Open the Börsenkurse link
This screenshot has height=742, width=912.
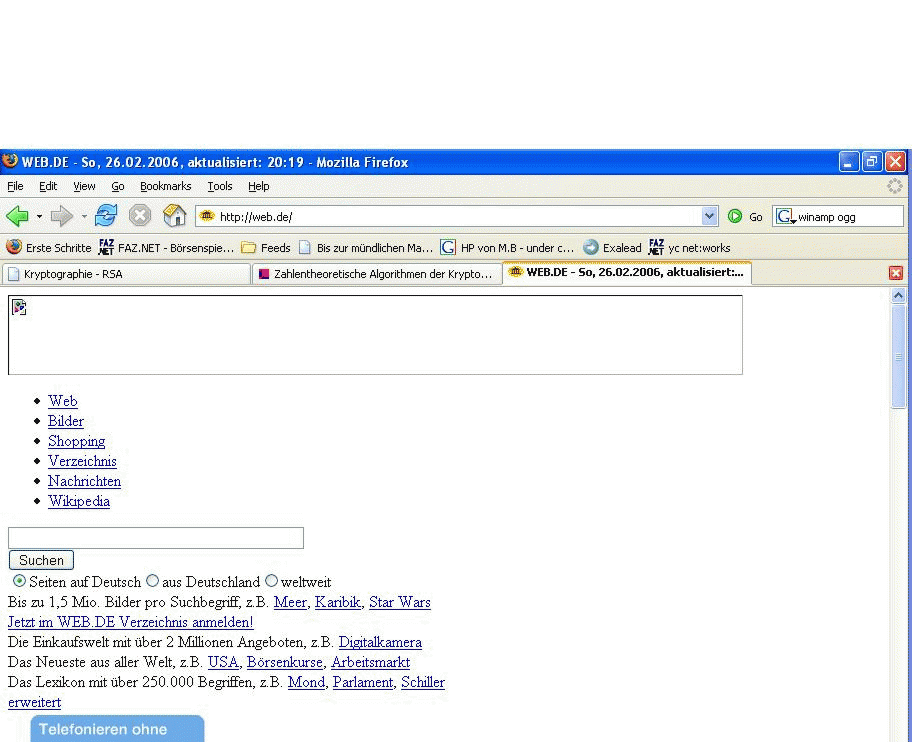(285, 662)
